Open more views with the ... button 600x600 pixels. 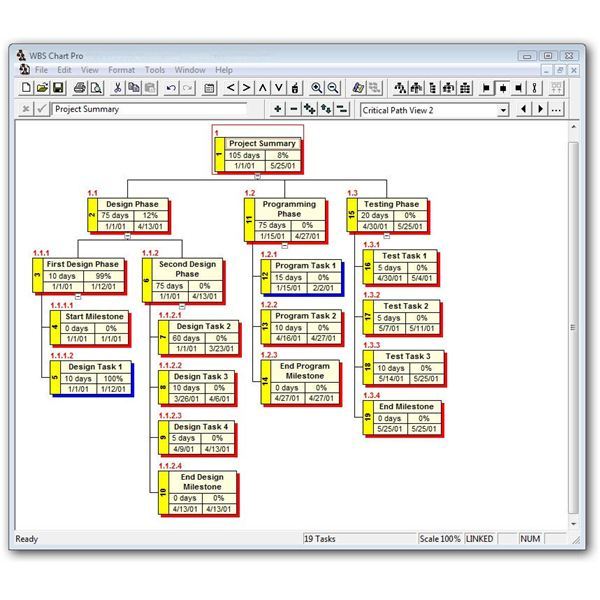point(556,109)
